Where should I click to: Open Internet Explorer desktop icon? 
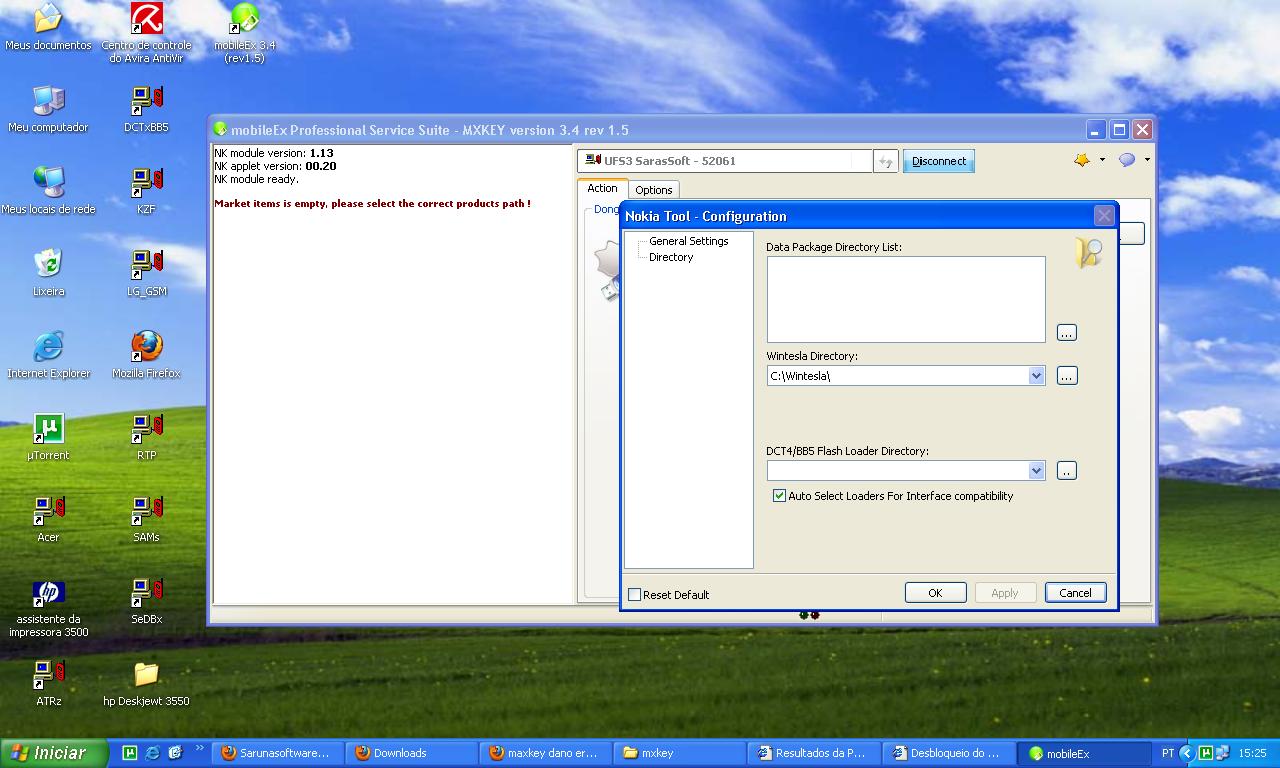48,355
